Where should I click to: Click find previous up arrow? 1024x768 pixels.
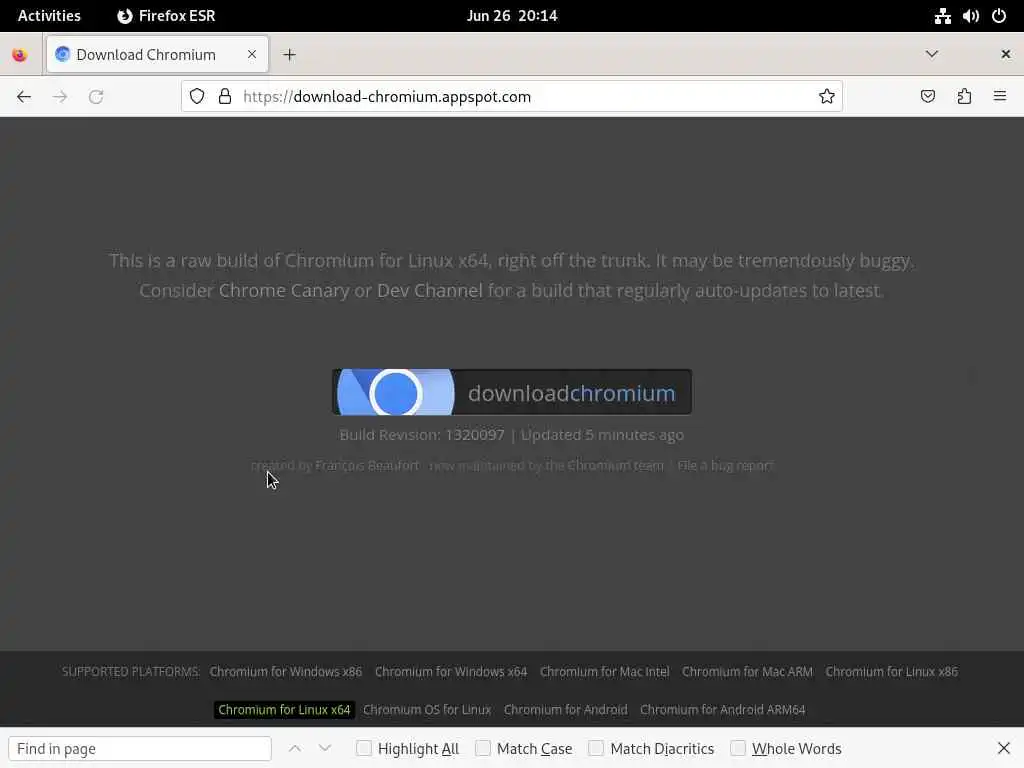(295, 748)
